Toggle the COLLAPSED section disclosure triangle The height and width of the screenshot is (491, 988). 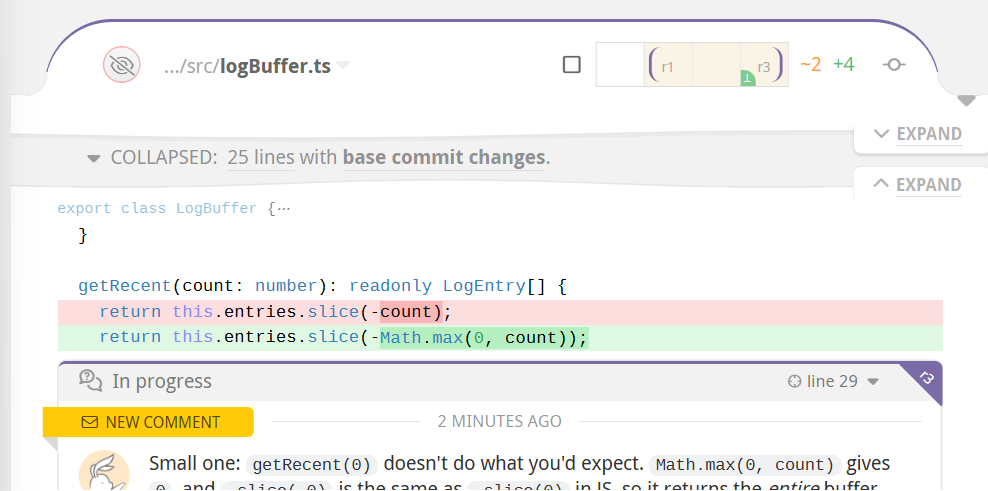pyautogui.click(x=94, y=158)
